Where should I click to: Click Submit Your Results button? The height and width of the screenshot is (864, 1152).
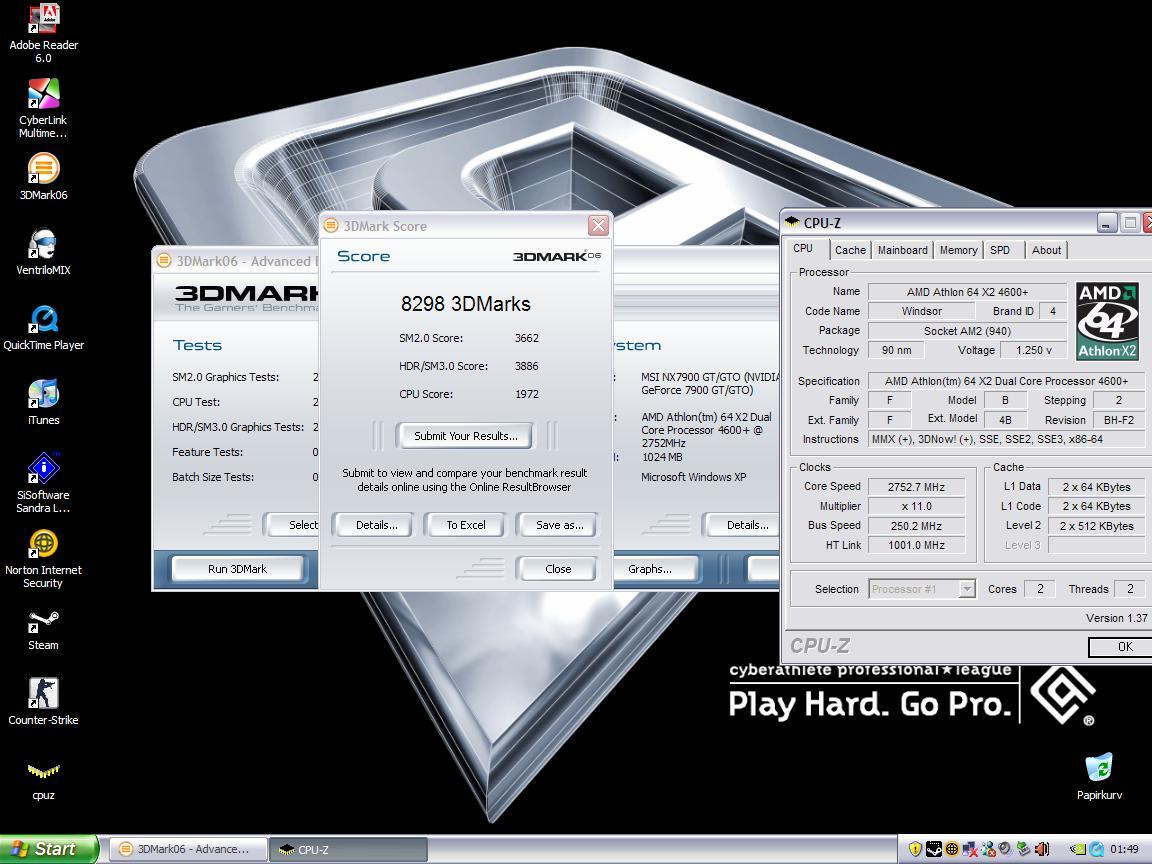point(466,436)
